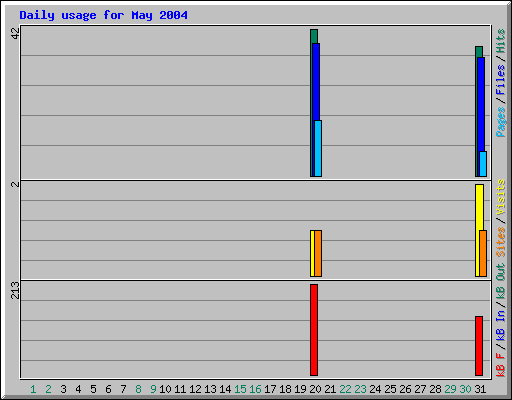Click the red 'kB F' legend label
Screen dimensions: 512x400
point(501,365)
